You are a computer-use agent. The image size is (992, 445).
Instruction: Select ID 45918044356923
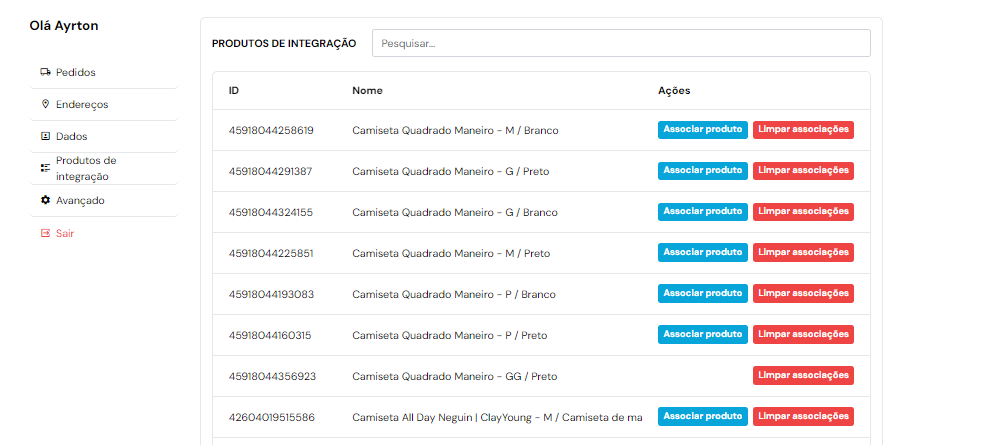[x=273, y=376]
